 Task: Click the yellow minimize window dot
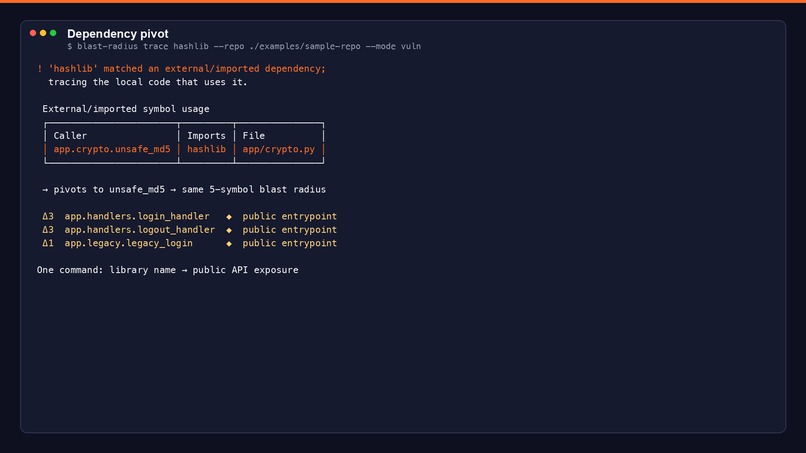click(43, 33)
